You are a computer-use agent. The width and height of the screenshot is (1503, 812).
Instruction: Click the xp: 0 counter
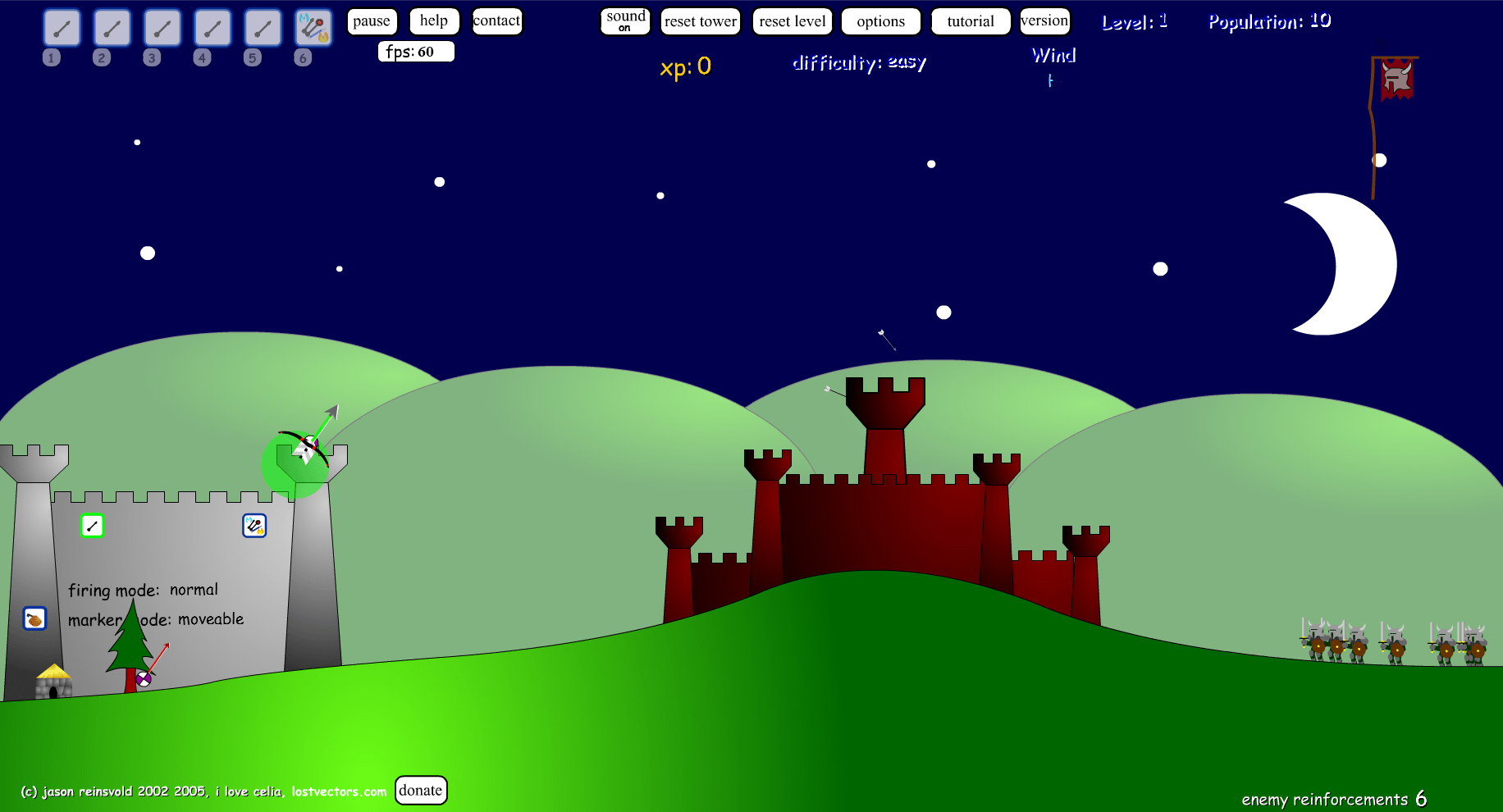coord(685,66)
